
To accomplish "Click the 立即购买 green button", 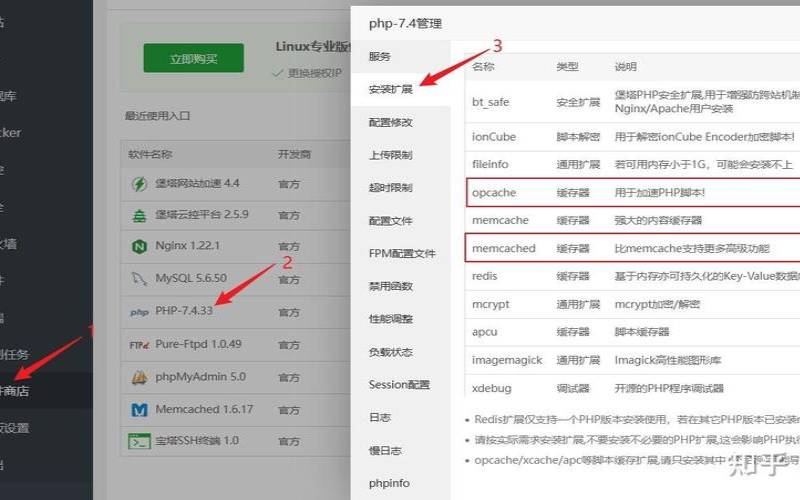I will coord(193,58).
